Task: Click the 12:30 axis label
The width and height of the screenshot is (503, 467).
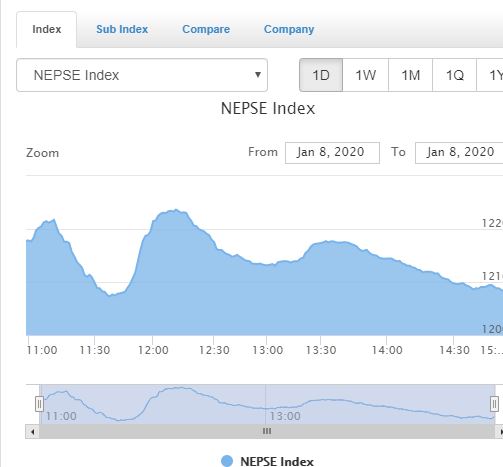Action: [214, 350]
